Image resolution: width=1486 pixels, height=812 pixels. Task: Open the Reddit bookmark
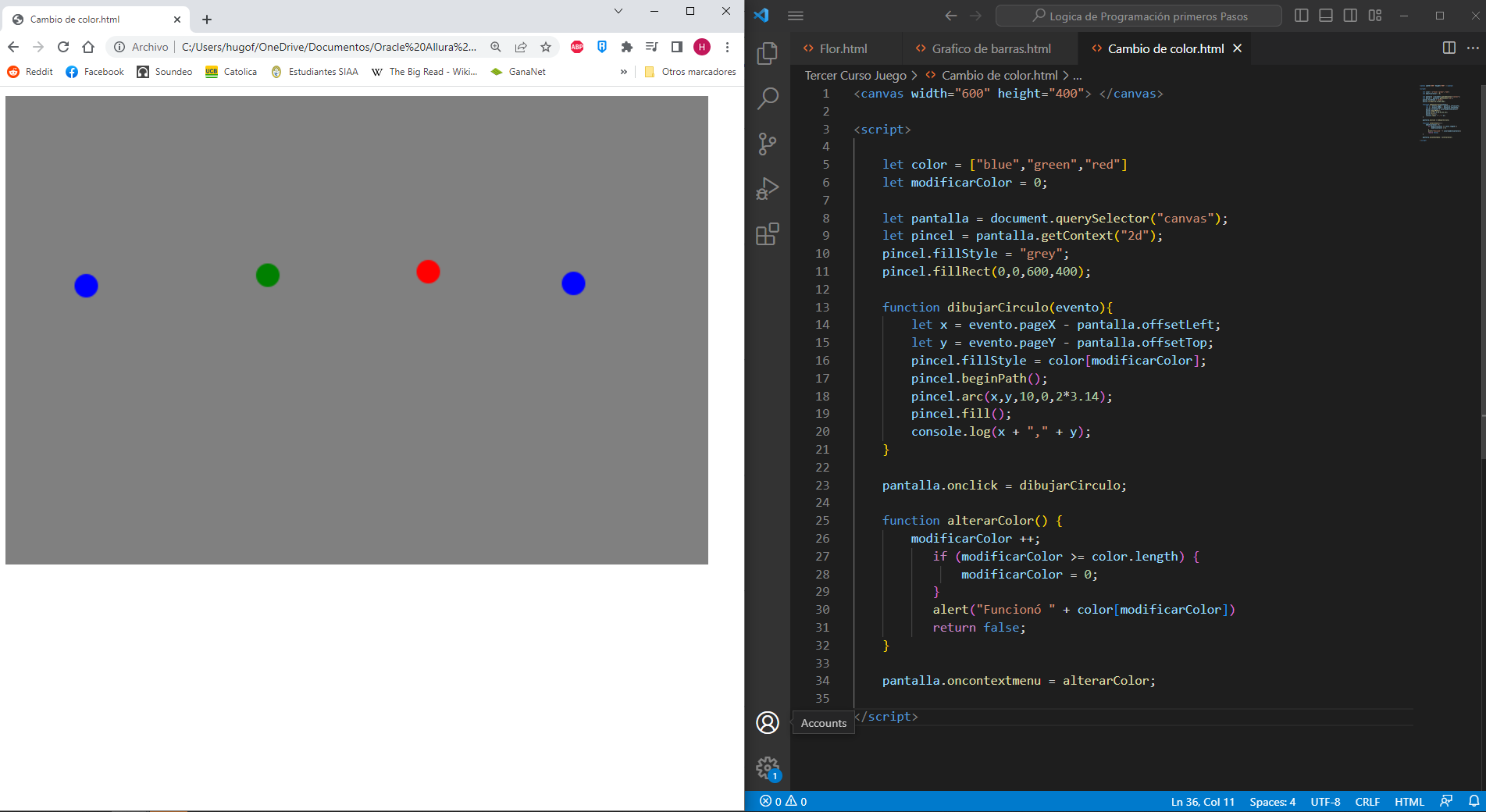(x=30, y=72)
